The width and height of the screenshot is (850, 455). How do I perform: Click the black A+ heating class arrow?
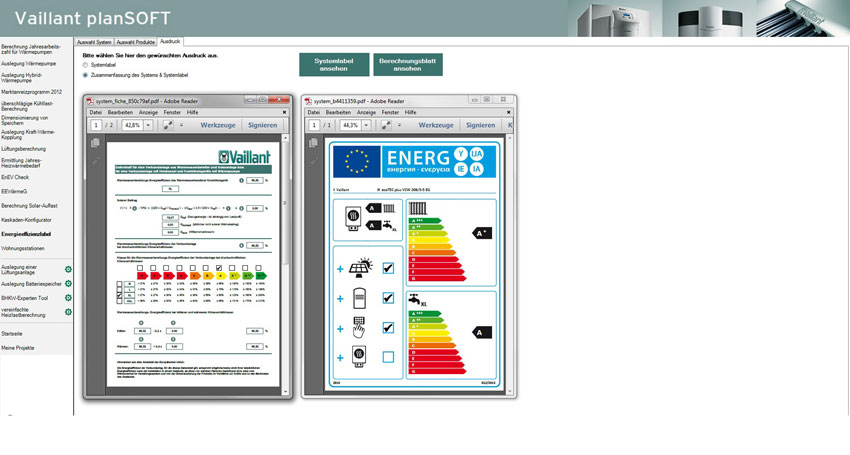[x=481, y=233]
